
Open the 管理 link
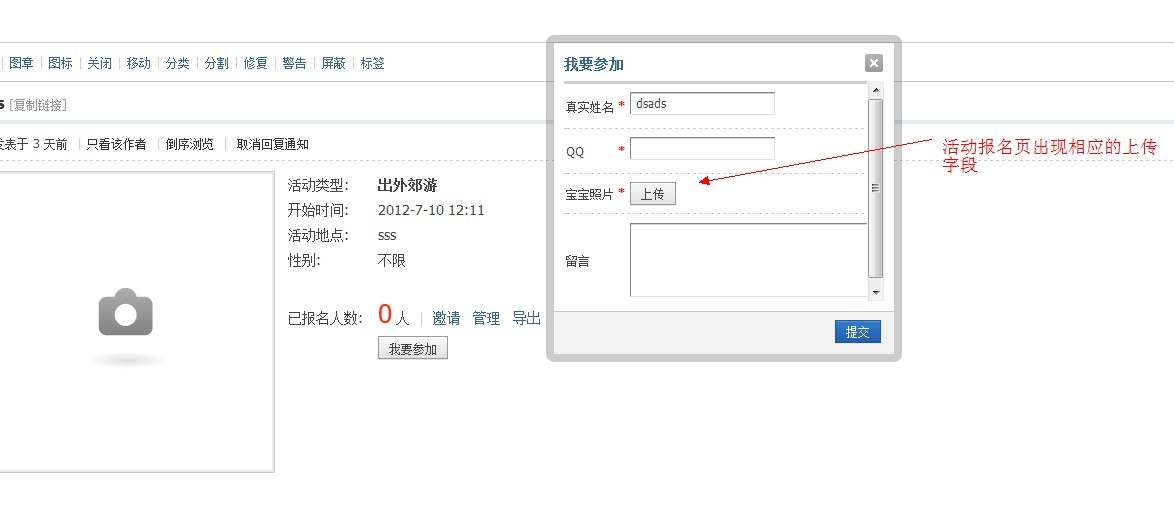click(486, 318)
